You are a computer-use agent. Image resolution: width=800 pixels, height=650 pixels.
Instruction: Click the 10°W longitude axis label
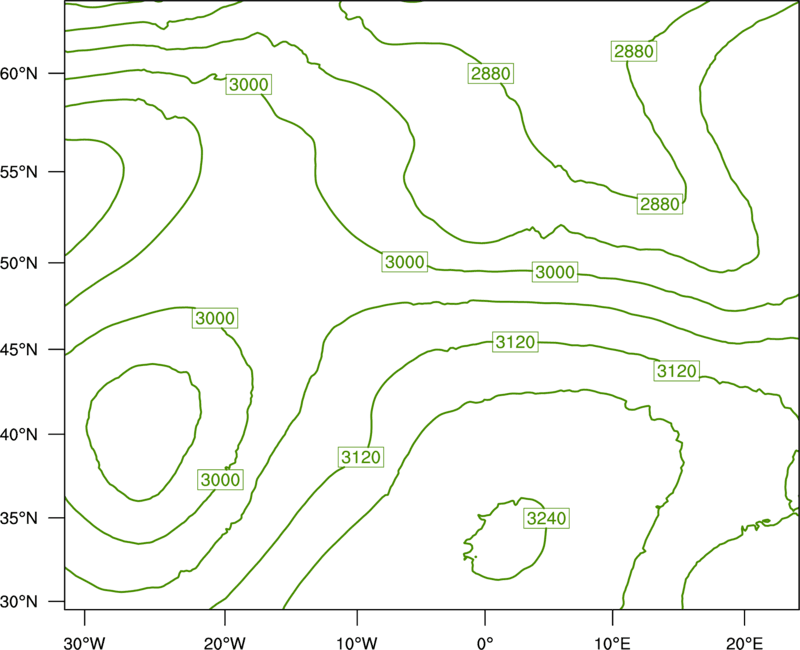click(x=357, y=643)
